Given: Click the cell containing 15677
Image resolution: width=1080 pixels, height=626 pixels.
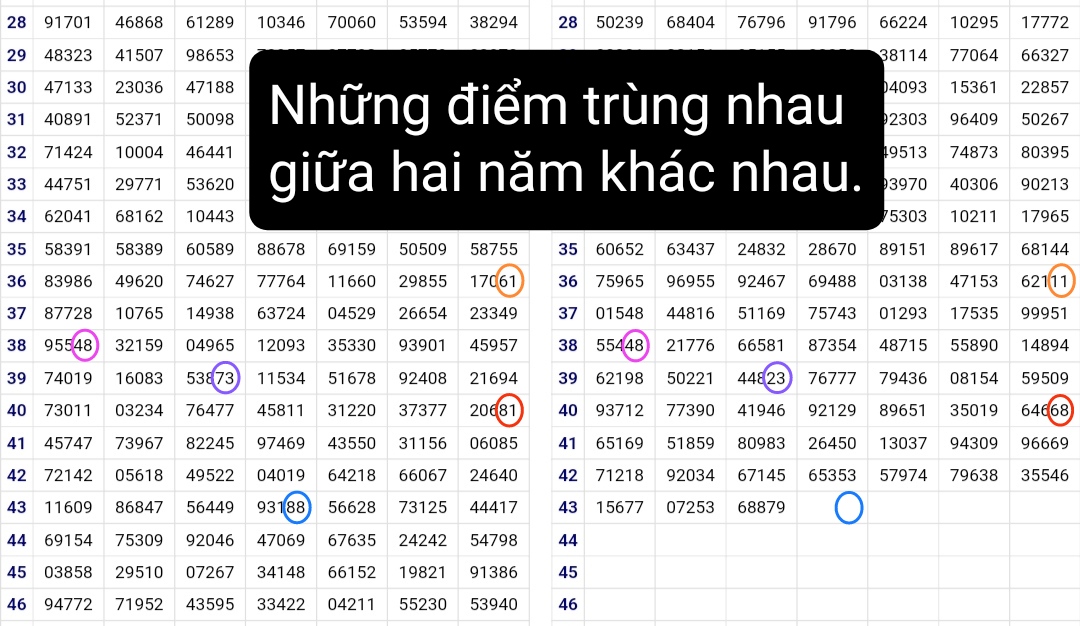Looking at the screenshot, I should tap(620, 507).
